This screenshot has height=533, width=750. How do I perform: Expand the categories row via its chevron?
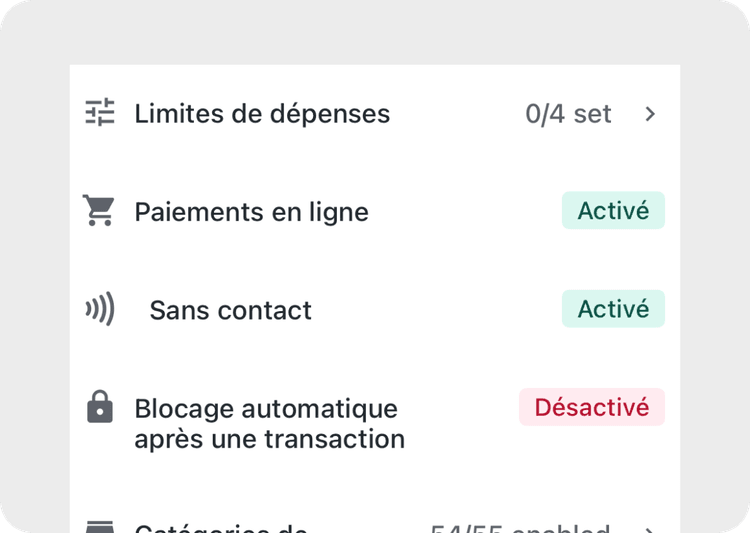point(650,530)
